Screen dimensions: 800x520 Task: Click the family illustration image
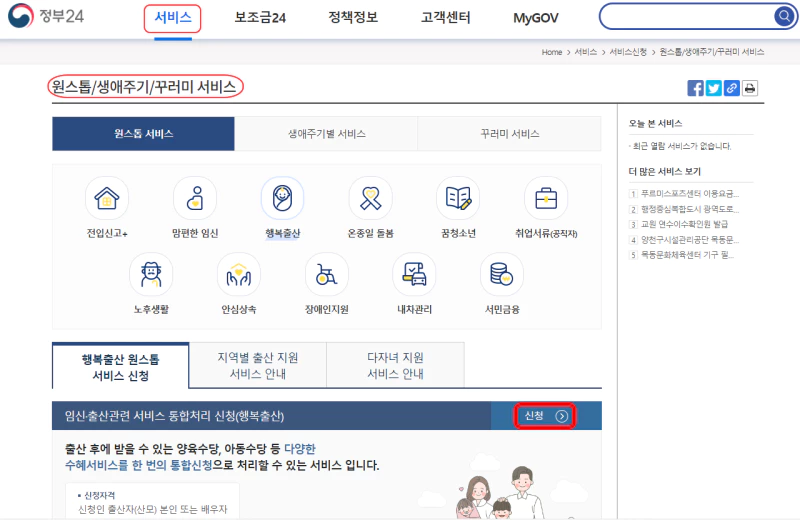499,492
